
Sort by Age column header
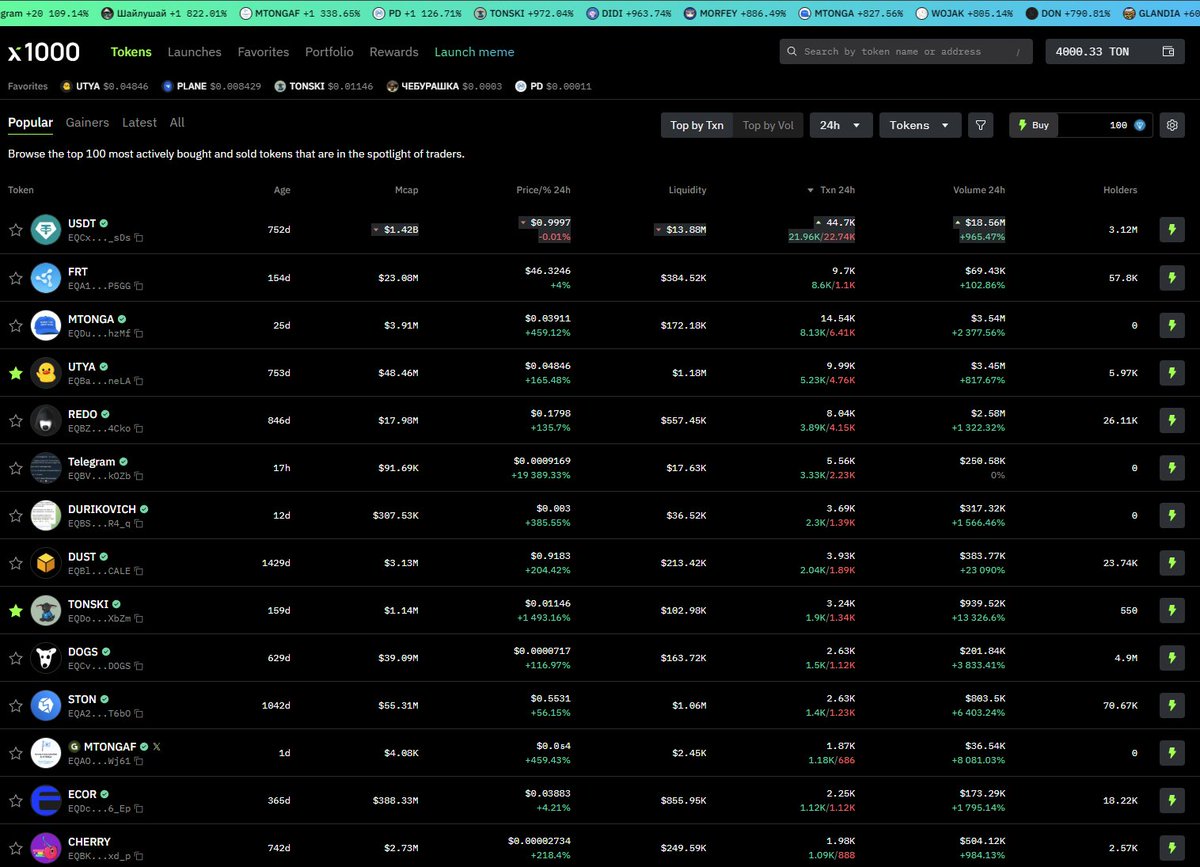tap(282, 190)
